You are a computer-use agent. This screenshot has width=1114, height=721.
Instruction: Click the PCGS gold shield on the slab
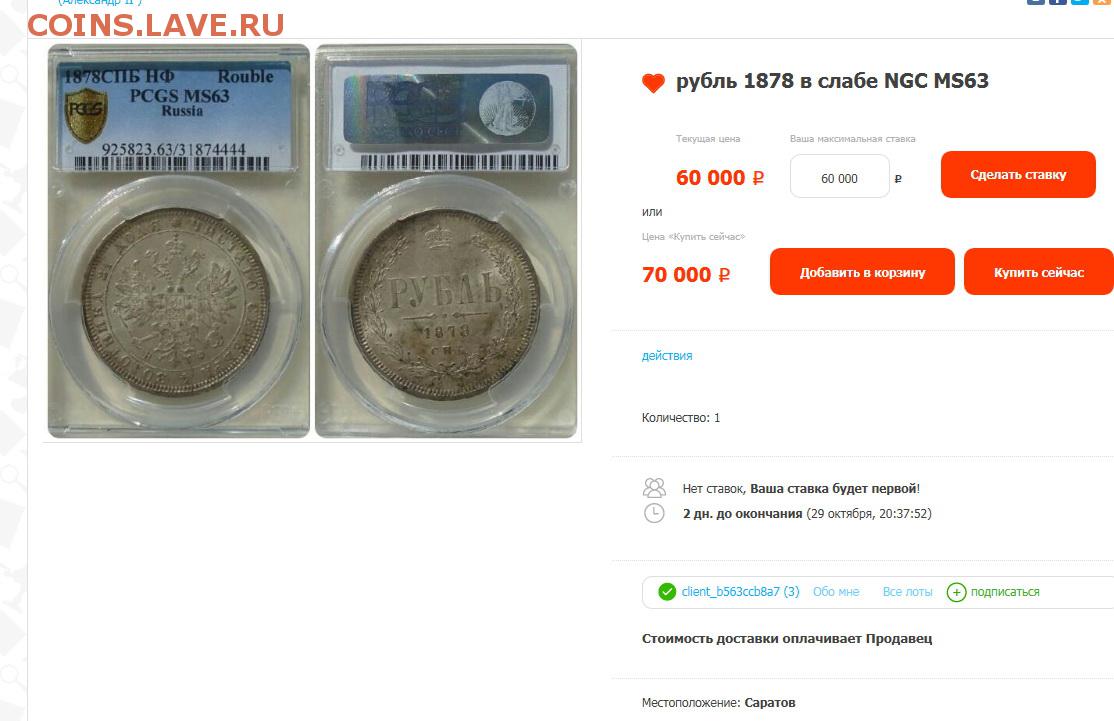(86, 114)
